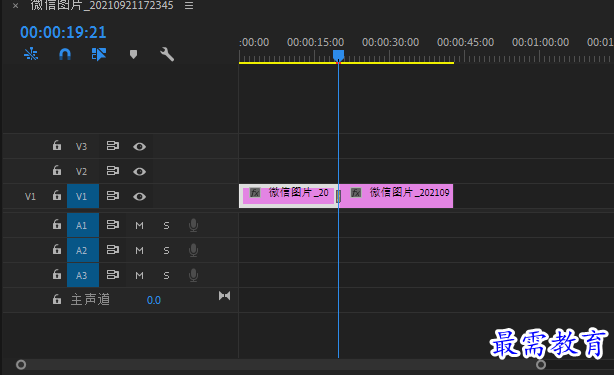Viewport: 614px width, 375px height.
Task: Toggle lock on track V3
Action: (x=57, y=146)
